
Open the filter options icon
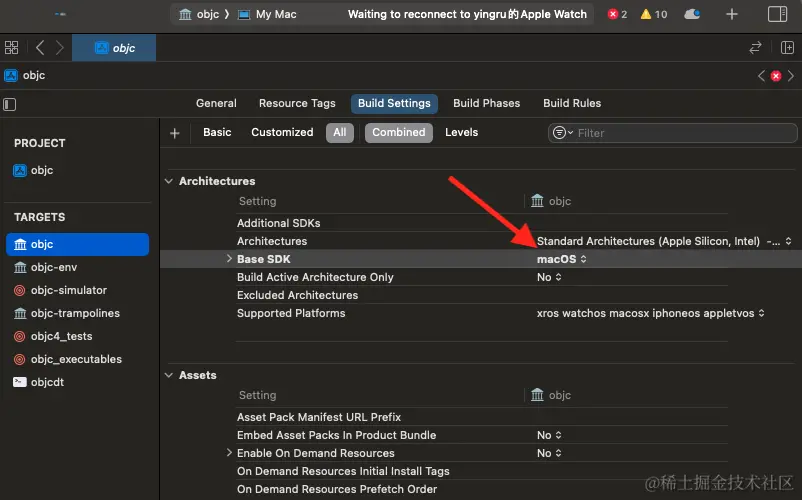click(562, 132)
